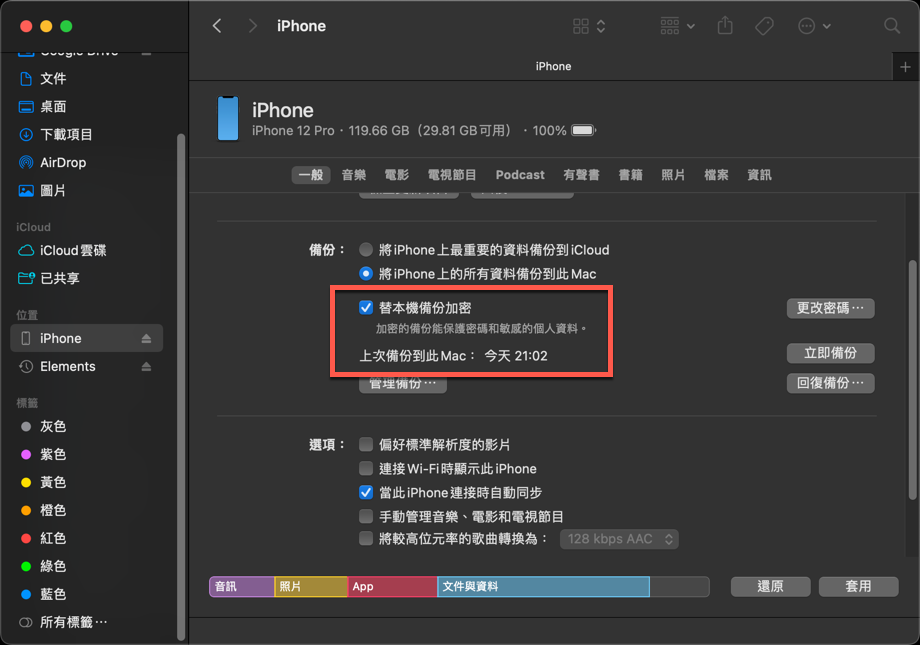The image size is (920, 645).
Task: Go back with the left chevron
Action: click(x=217, y=26)
